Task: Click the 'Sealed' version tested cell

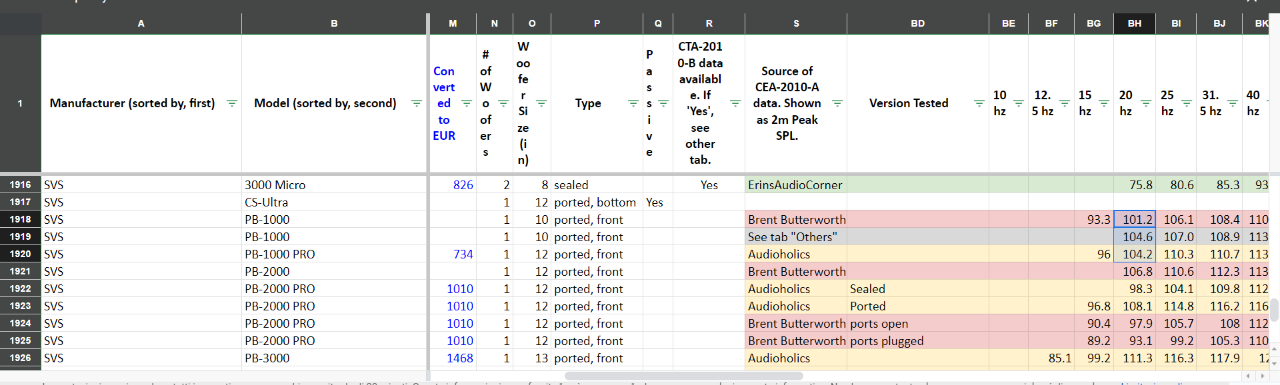Action: tap(917, 289)
